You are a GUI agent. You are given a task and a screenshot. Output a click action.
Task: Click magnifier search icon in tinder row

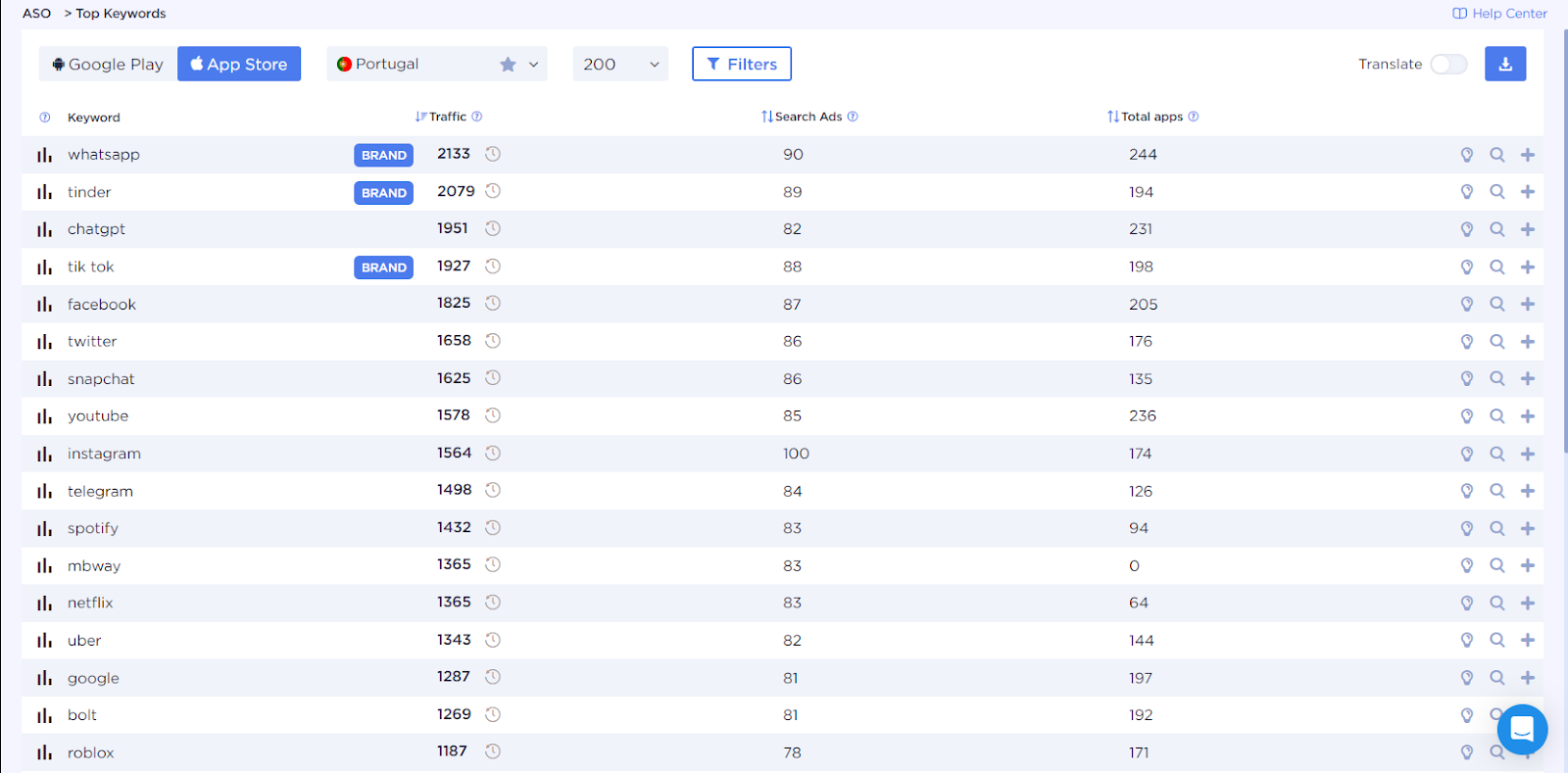pyautogui.click(x=1497, y=192)
